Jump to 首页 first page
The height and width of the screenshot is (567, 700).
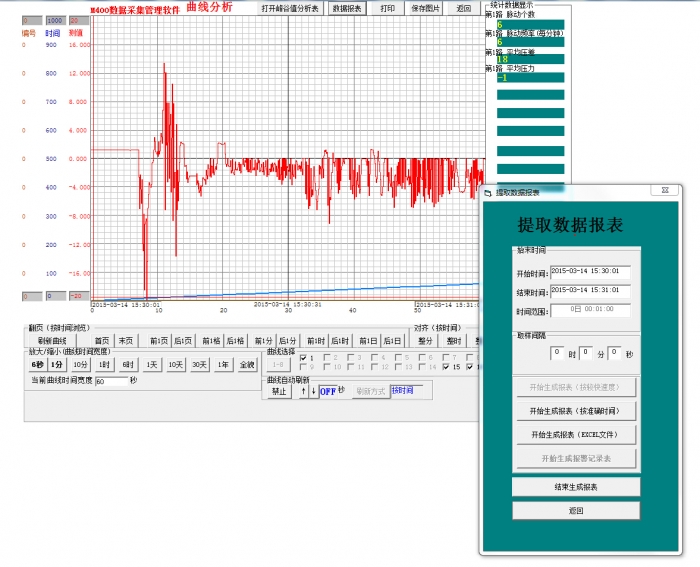click(x=102, y=340)
